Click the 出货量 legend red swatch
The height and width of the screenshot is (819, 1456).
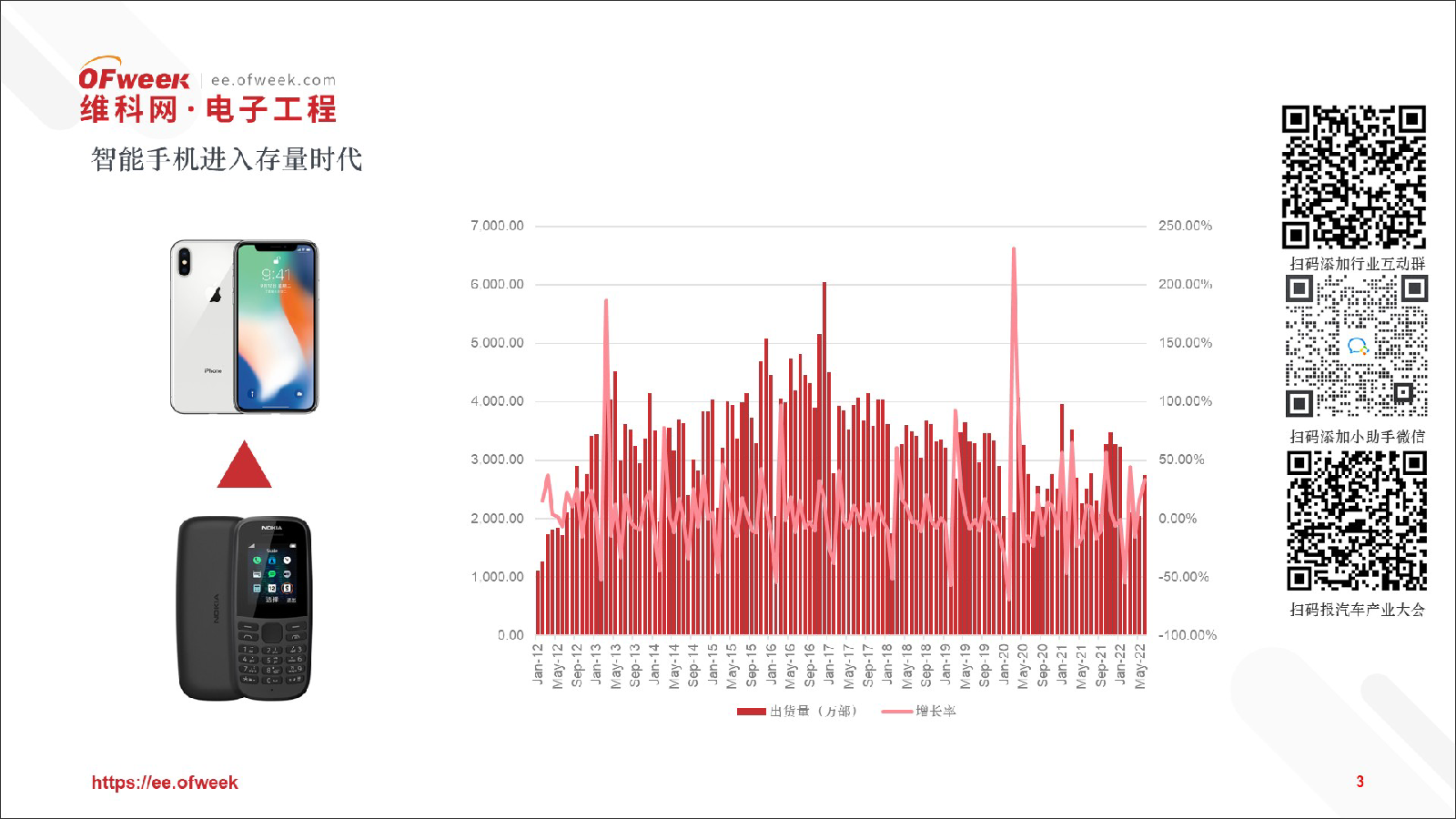pyautogui.click(x=752, y=712)
